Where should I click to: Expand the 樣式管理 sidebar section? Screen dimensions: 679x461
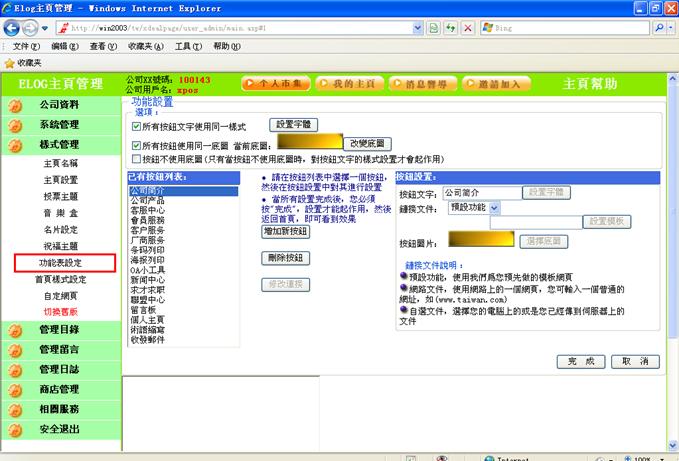pos(59,145)
